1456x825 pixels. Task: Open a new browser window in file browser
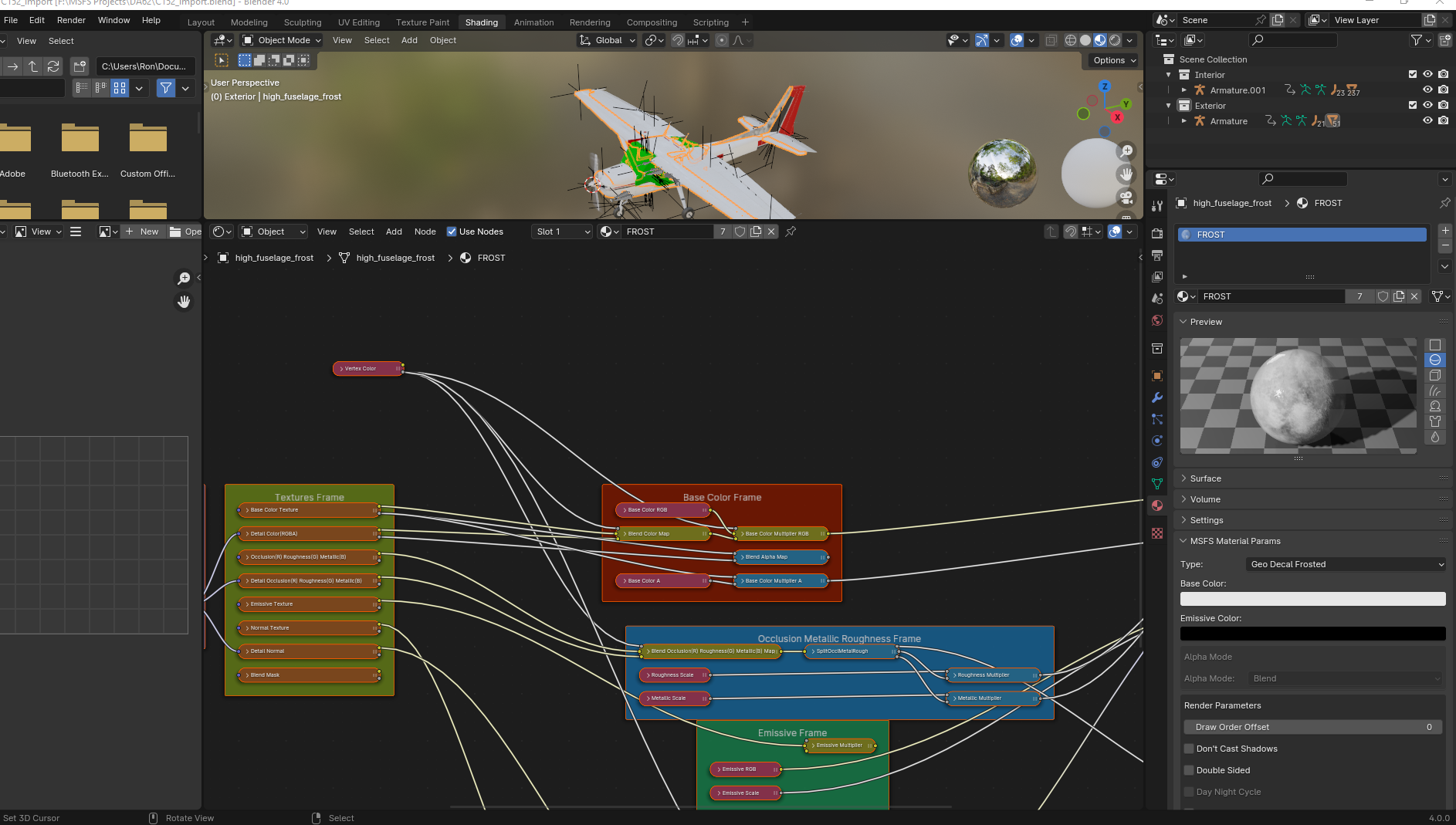coord(80,66)
